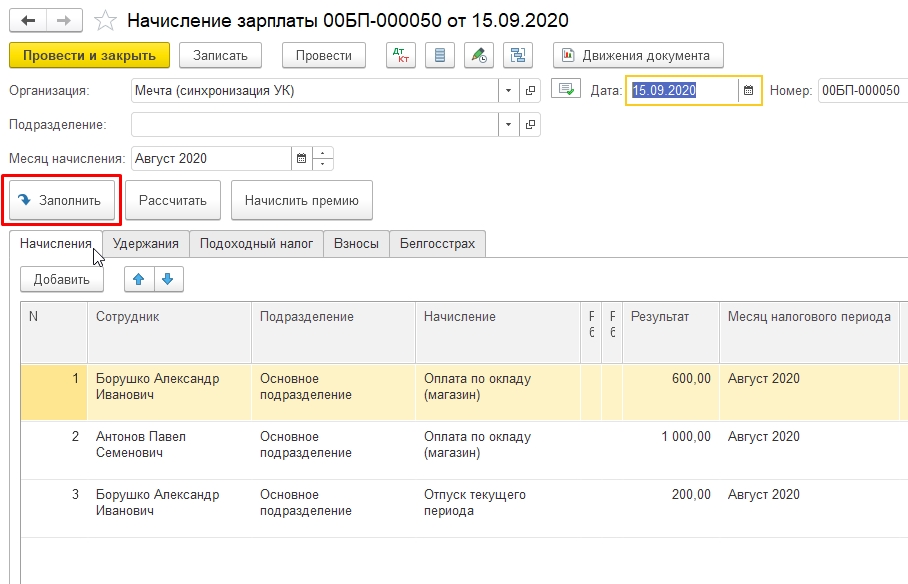Select employee Антонов Павел Семенович
Image resolution: width=908 pixels, height=584 pixels.
[169, 450]
